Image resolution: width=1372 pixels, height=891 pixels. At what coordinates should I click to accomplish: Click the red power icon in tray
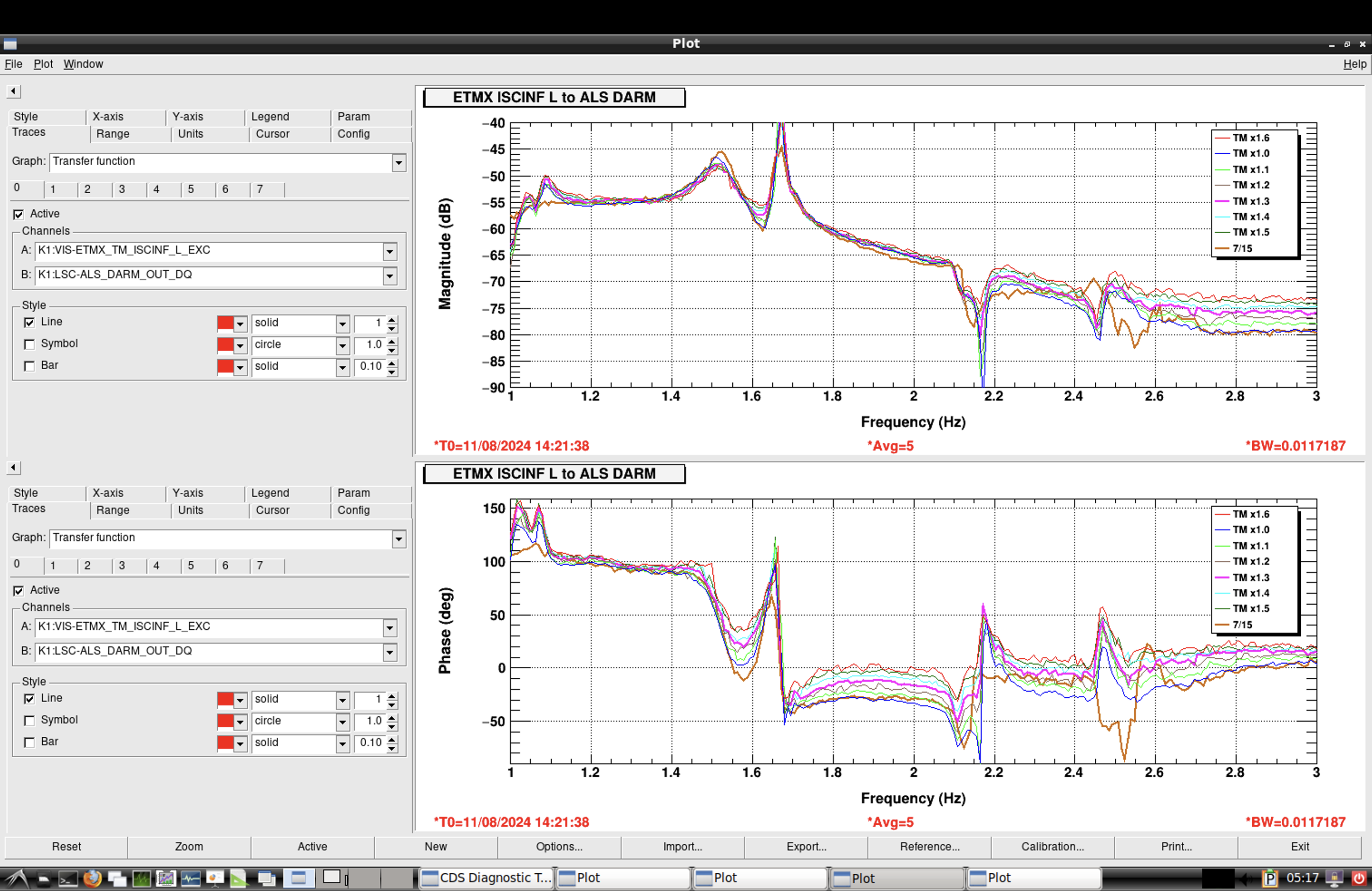1359,878
